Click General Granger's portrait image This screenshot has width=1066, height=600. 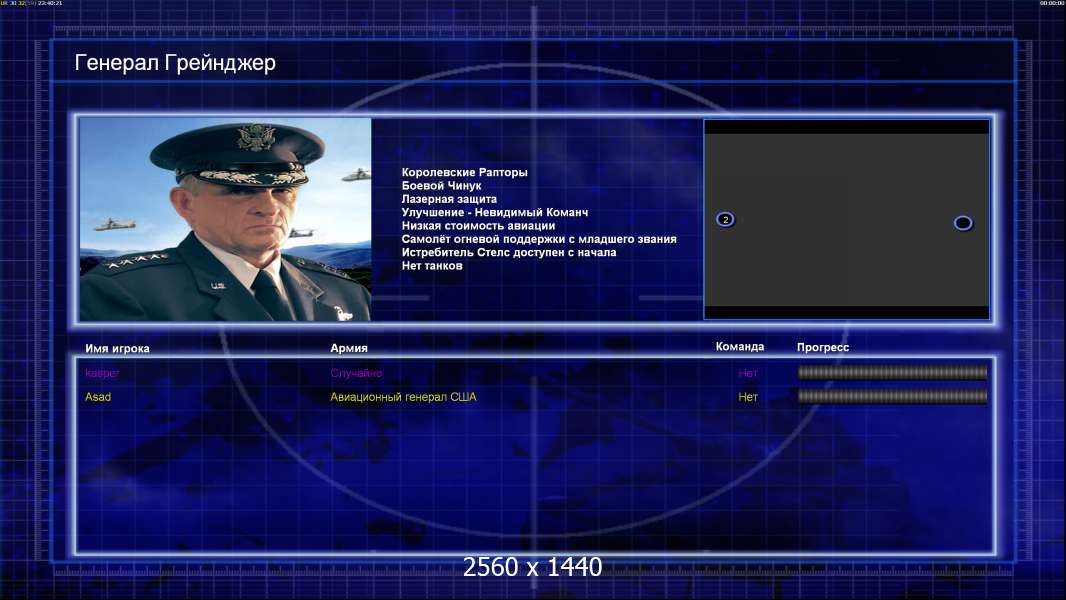(x=225, y=219)
